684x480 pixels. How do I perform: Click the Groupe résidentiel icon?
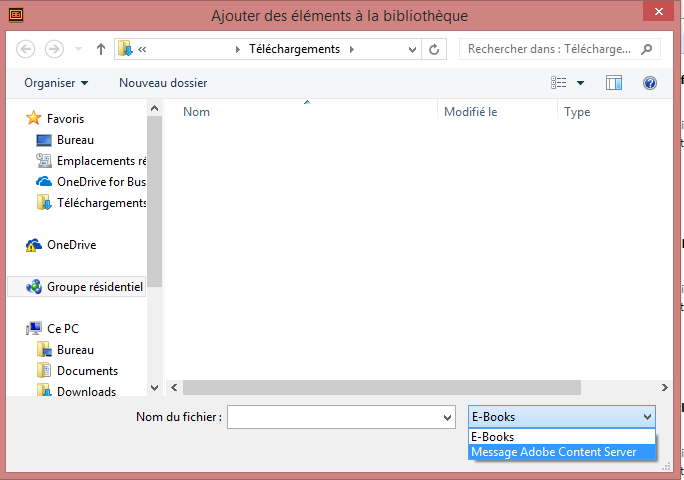click(x=34, y=287)
